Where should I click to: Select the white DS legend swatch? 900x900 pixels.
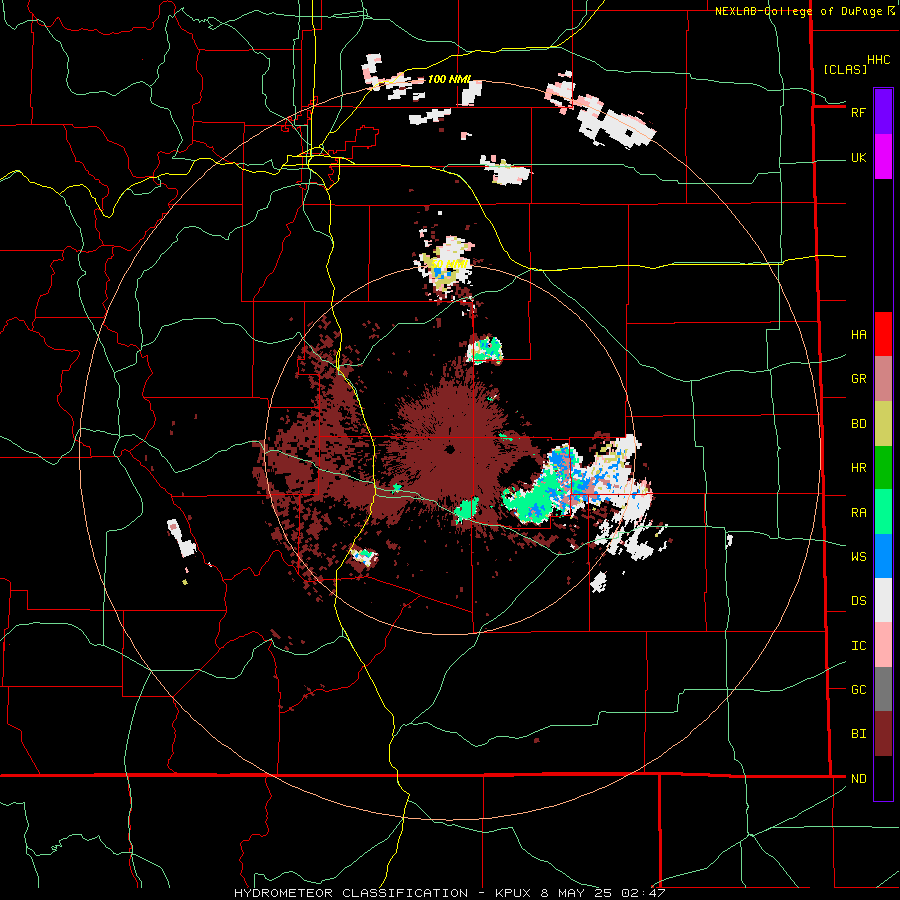point(883,600)
